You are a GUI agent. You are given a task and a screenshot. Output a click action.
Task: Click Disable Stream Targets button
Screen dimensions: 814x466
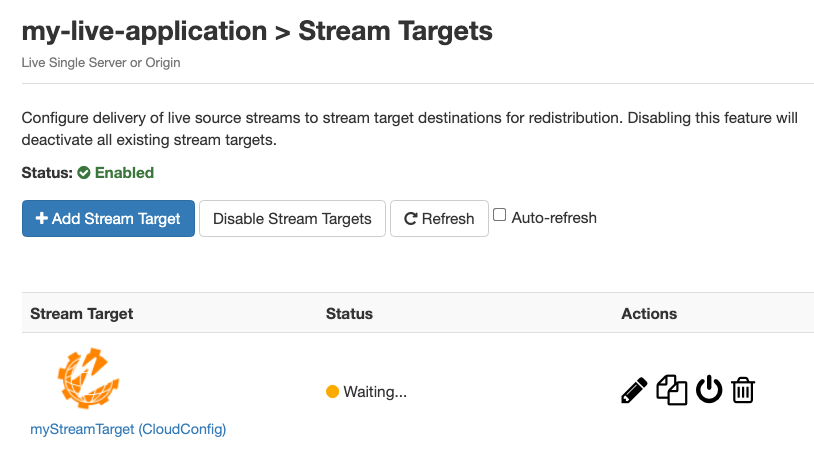292,219
